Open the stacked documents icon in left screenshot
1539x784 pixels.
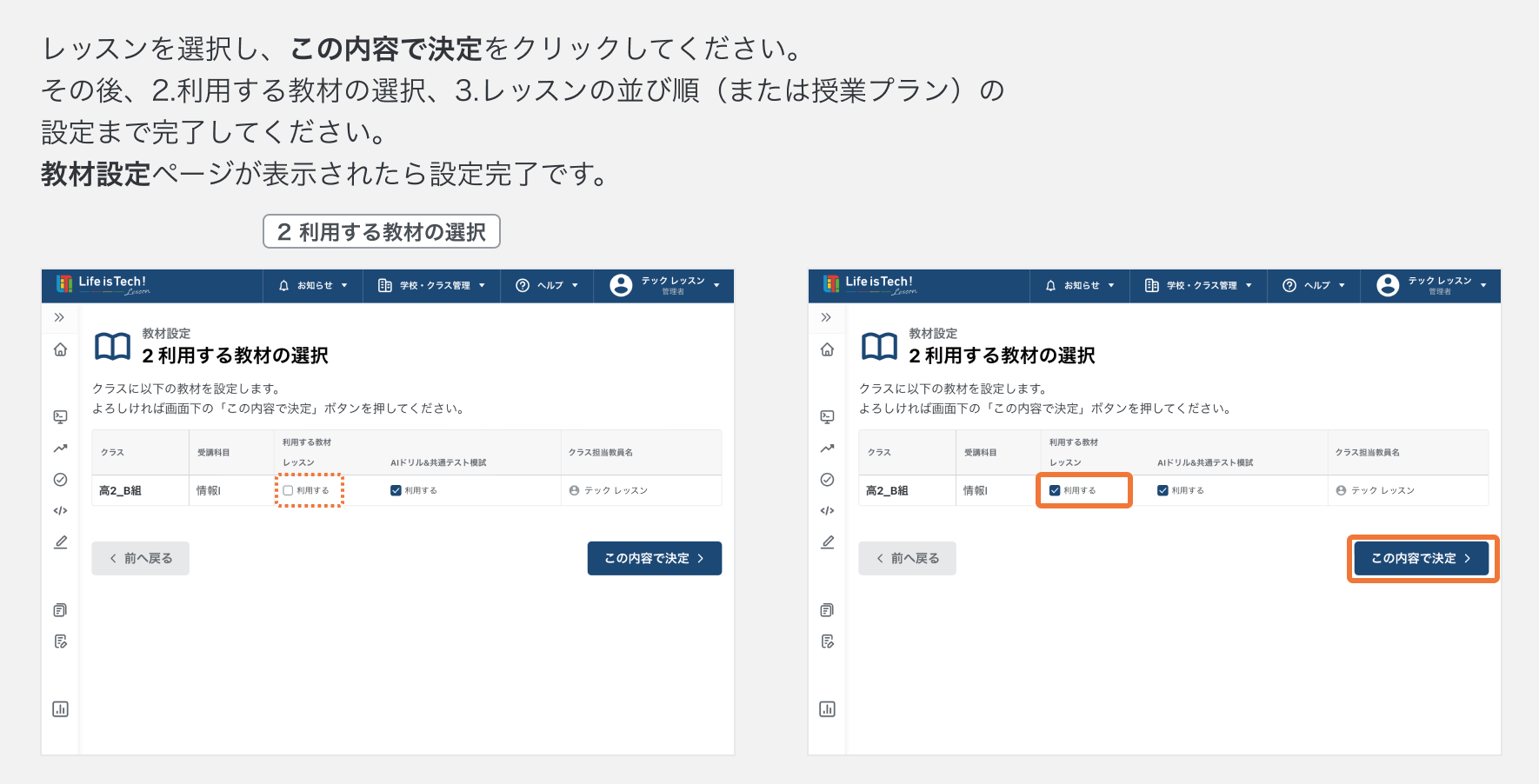[60, 610]
